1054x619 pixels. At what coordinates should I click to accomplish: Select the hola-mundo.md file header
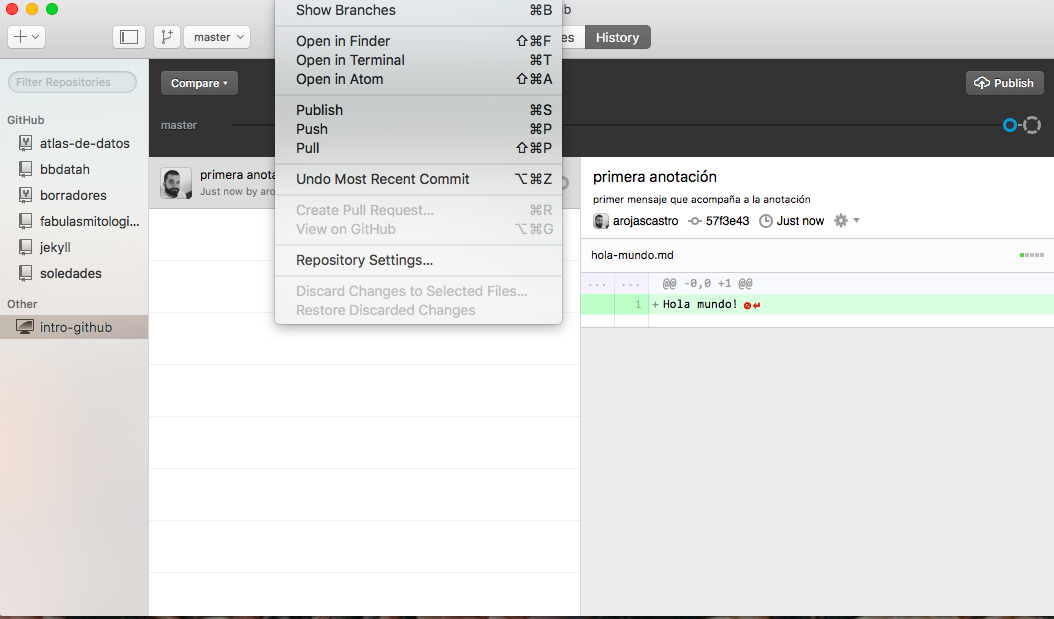632,255
